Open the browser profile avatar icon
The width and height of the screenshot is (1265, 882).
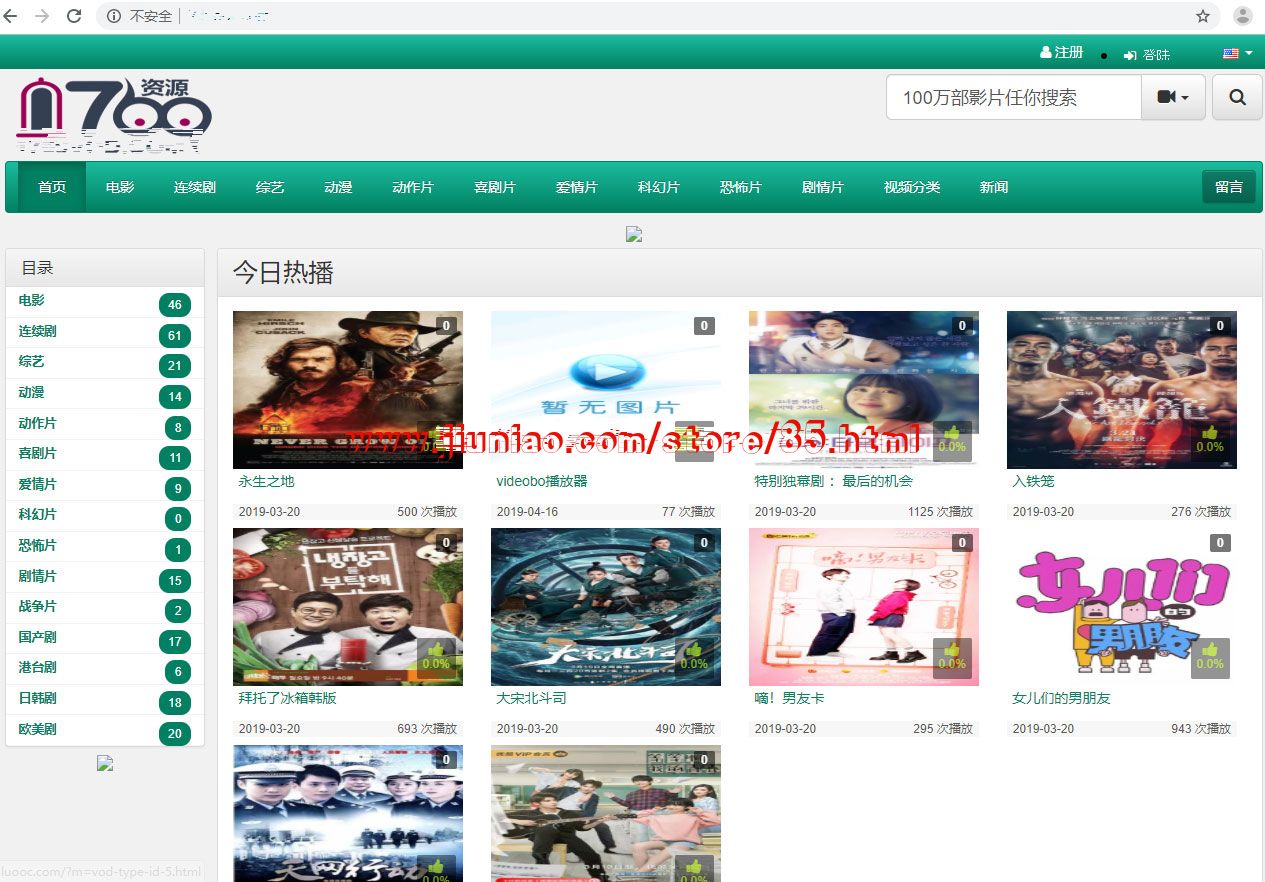coord(1243,16)
